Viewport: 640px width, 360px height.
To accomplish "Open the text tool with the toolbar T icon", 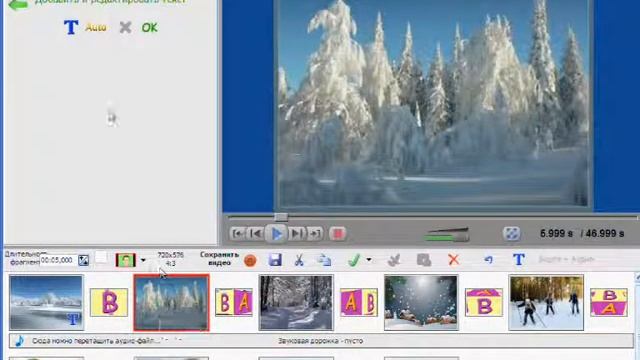I will pos(519,260).
